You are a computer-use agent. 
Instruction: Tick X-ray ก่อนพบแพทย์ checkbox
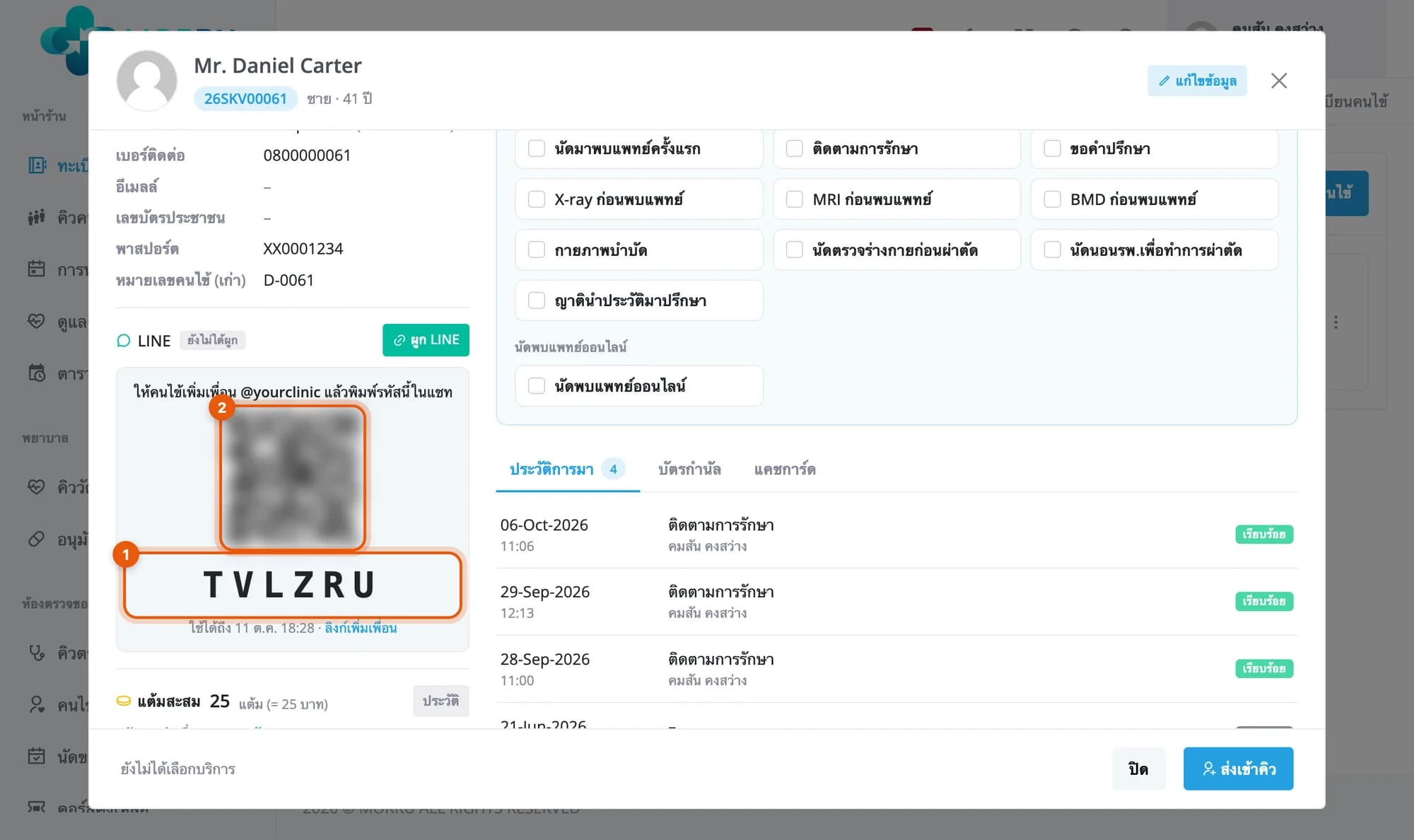tap(537, 199)
